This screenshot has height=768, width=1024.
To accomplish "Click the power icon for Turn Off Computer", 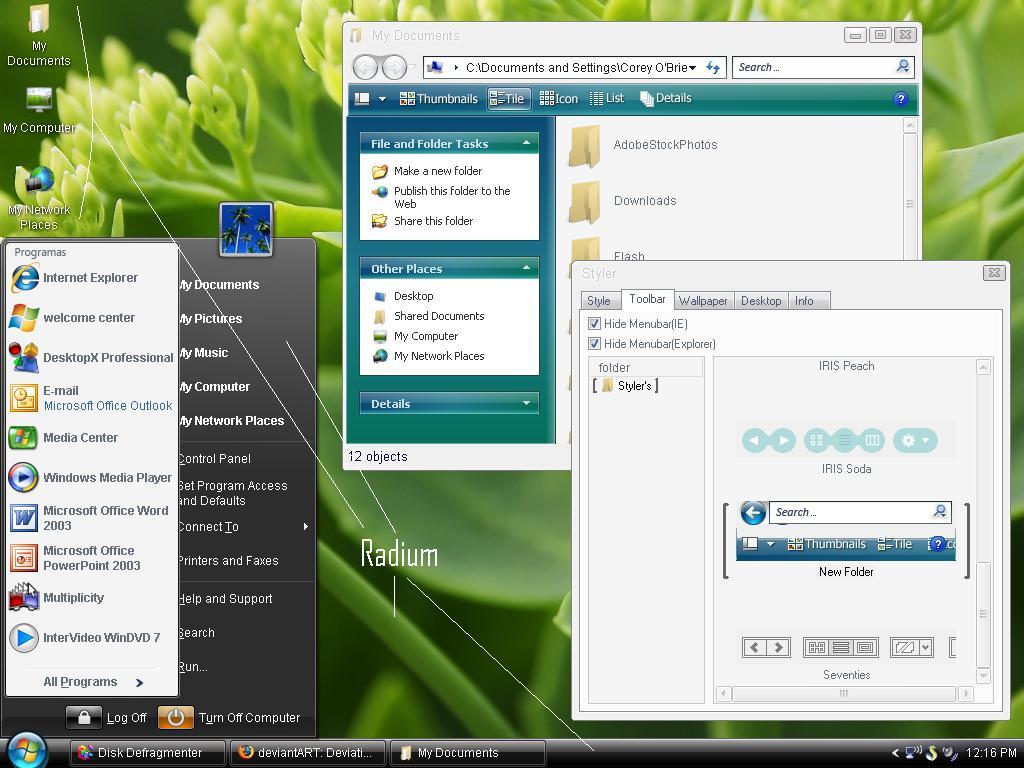I will coord(176,718).
